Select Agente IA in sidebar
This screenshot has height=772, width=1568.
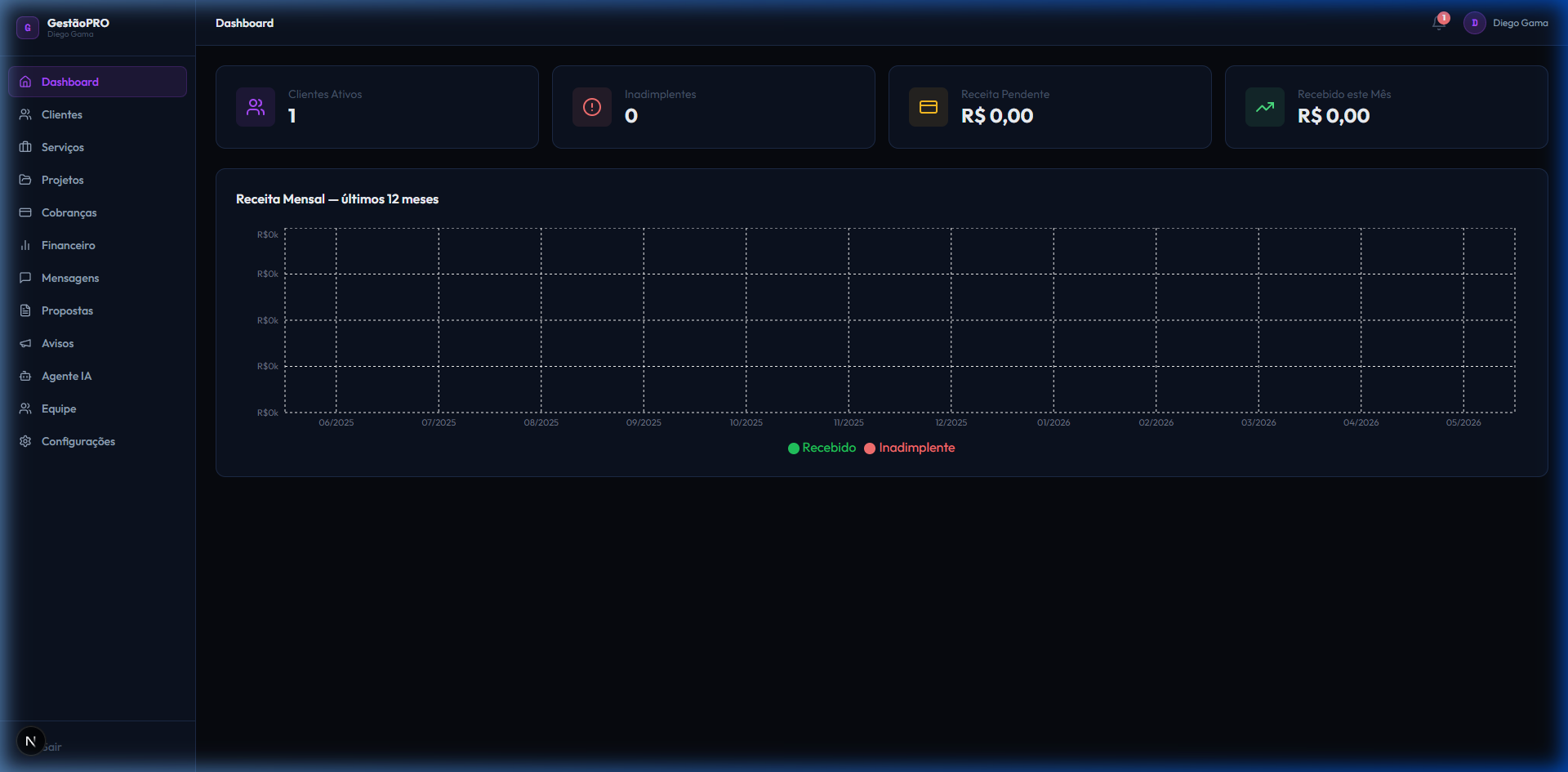click(x=97, y=376)
